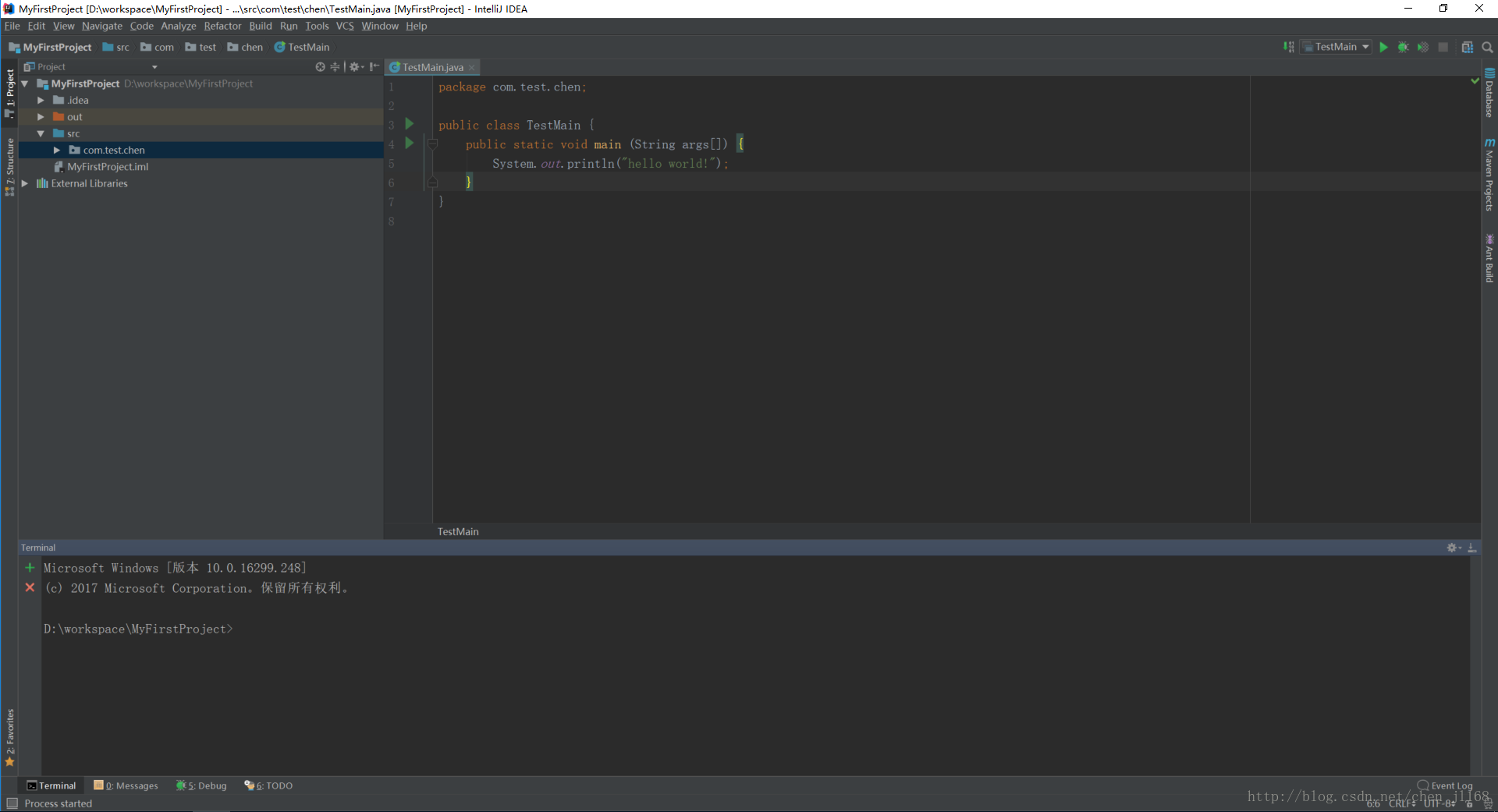This screenshot has width=1498, height=812.
Task: Click the read-only lock icon in status bar
Action: click(1469, 803)
